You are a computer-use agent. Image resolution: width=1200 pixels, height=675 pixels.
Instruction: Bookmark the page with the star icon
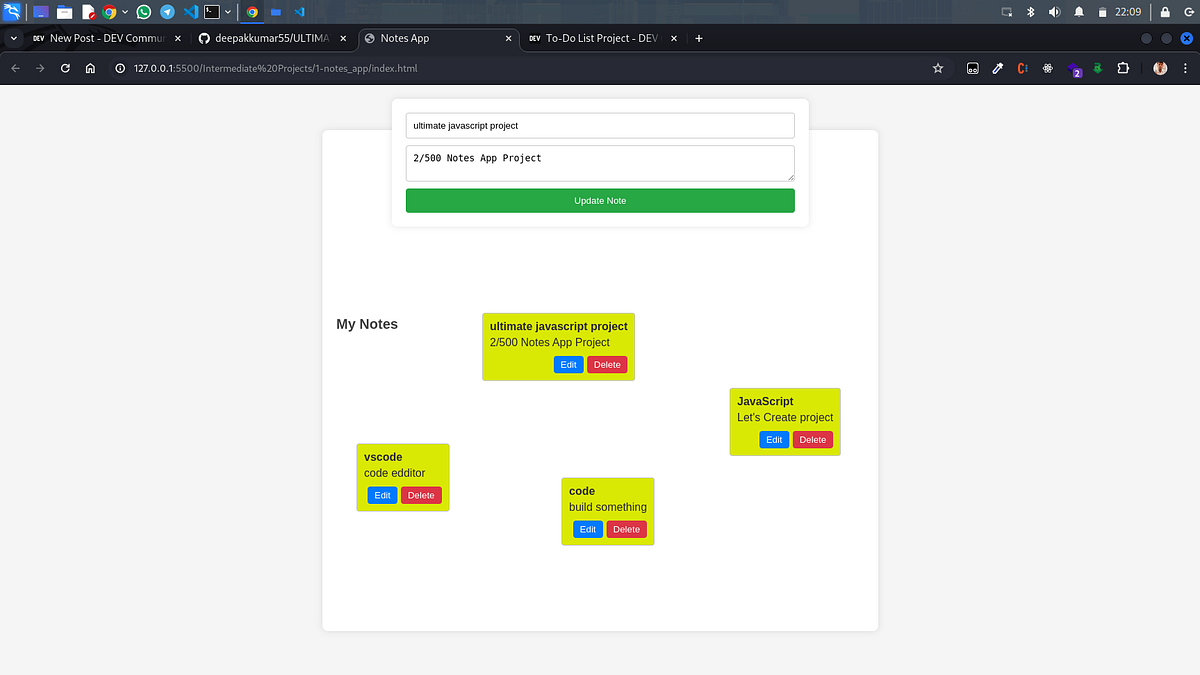click(x=937, y=68)
